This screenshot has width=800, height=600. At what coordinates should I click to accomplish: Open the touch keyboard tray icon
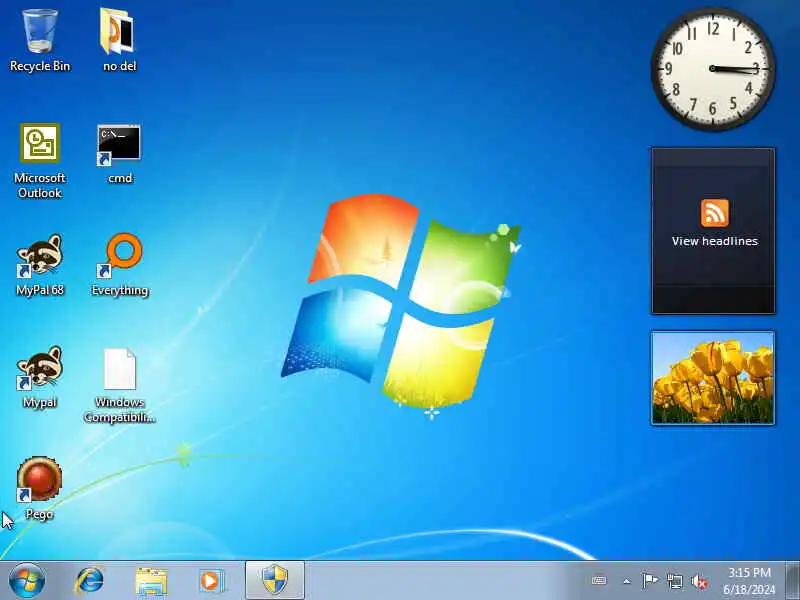[x=599, y=581]
